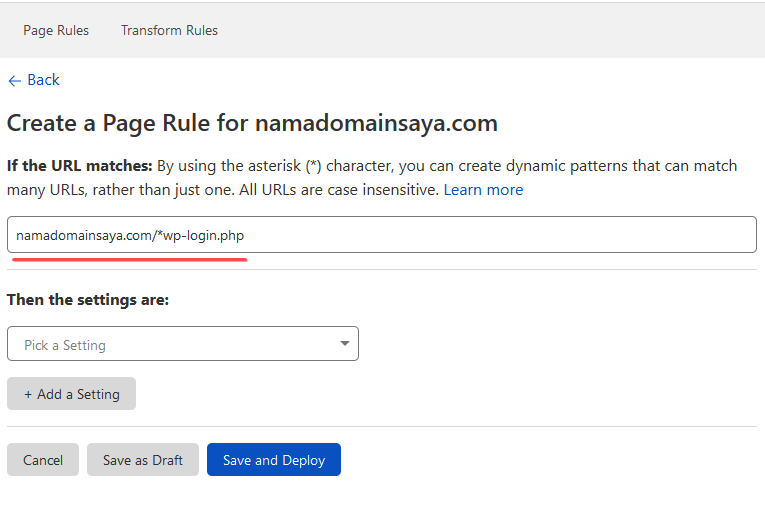Click the plus sign in Add a Setting
The height and width of the screenshot is (505, 765).
click(28, 394)
